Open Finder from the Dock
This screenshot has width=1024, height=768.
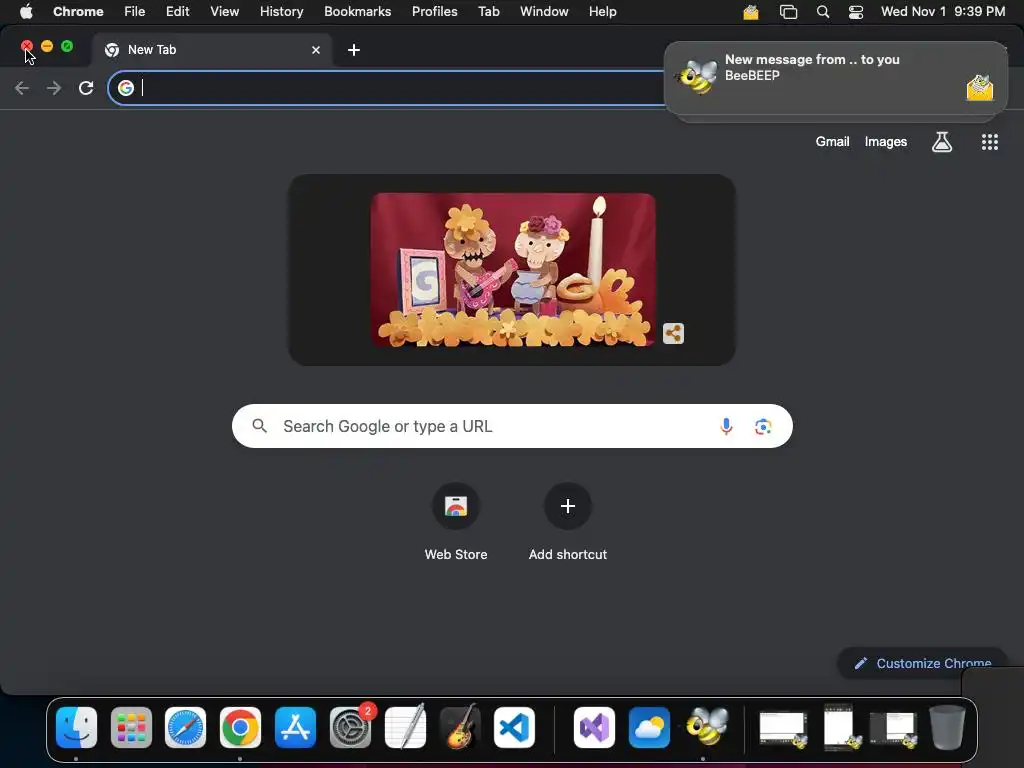pos(76,728)
